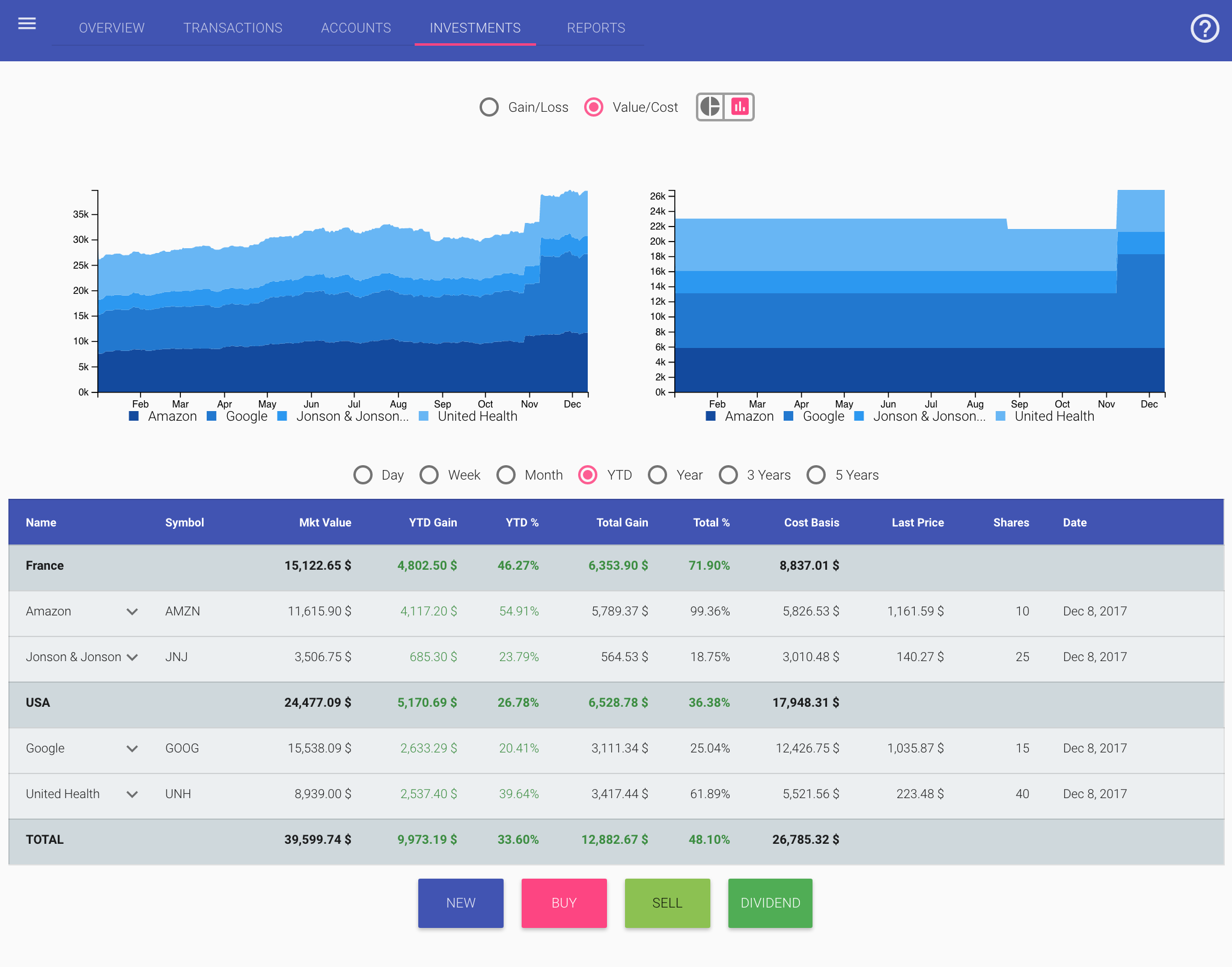The image size is (1232, 967).
Task: Expand the Amazon row details
Action: 132,611
